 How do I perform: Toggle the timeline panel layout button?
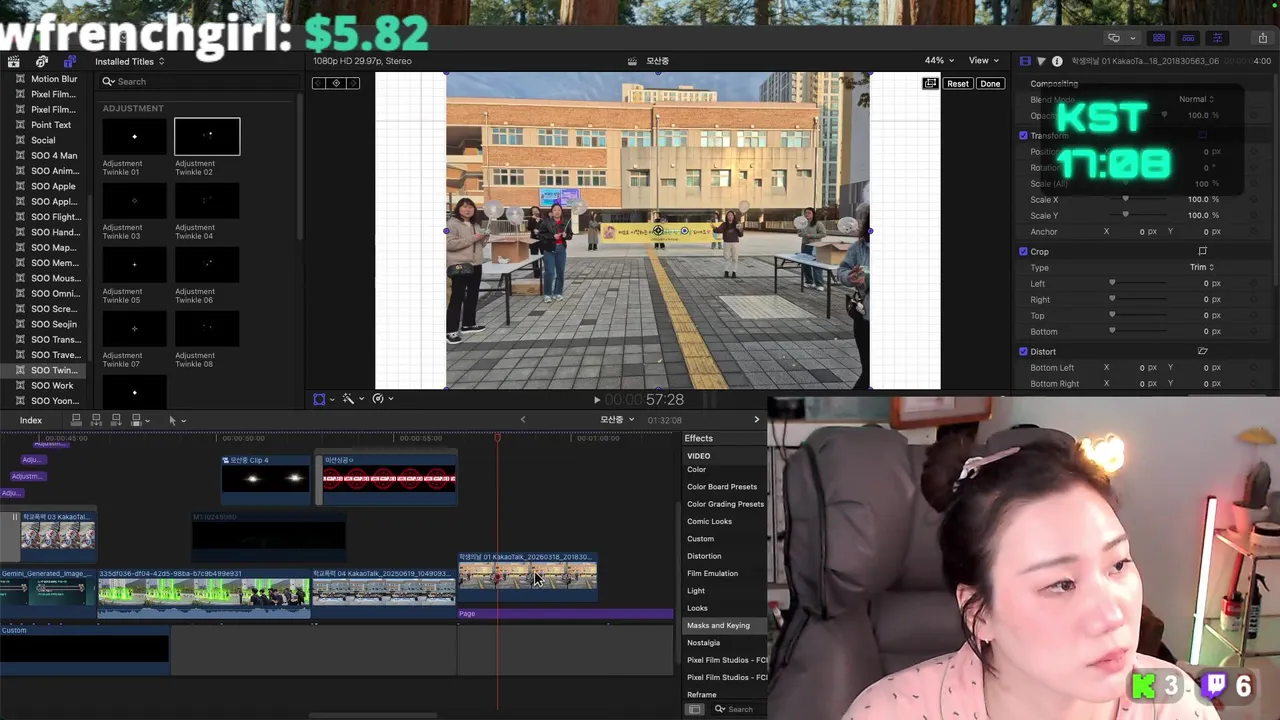point(1188,38)
